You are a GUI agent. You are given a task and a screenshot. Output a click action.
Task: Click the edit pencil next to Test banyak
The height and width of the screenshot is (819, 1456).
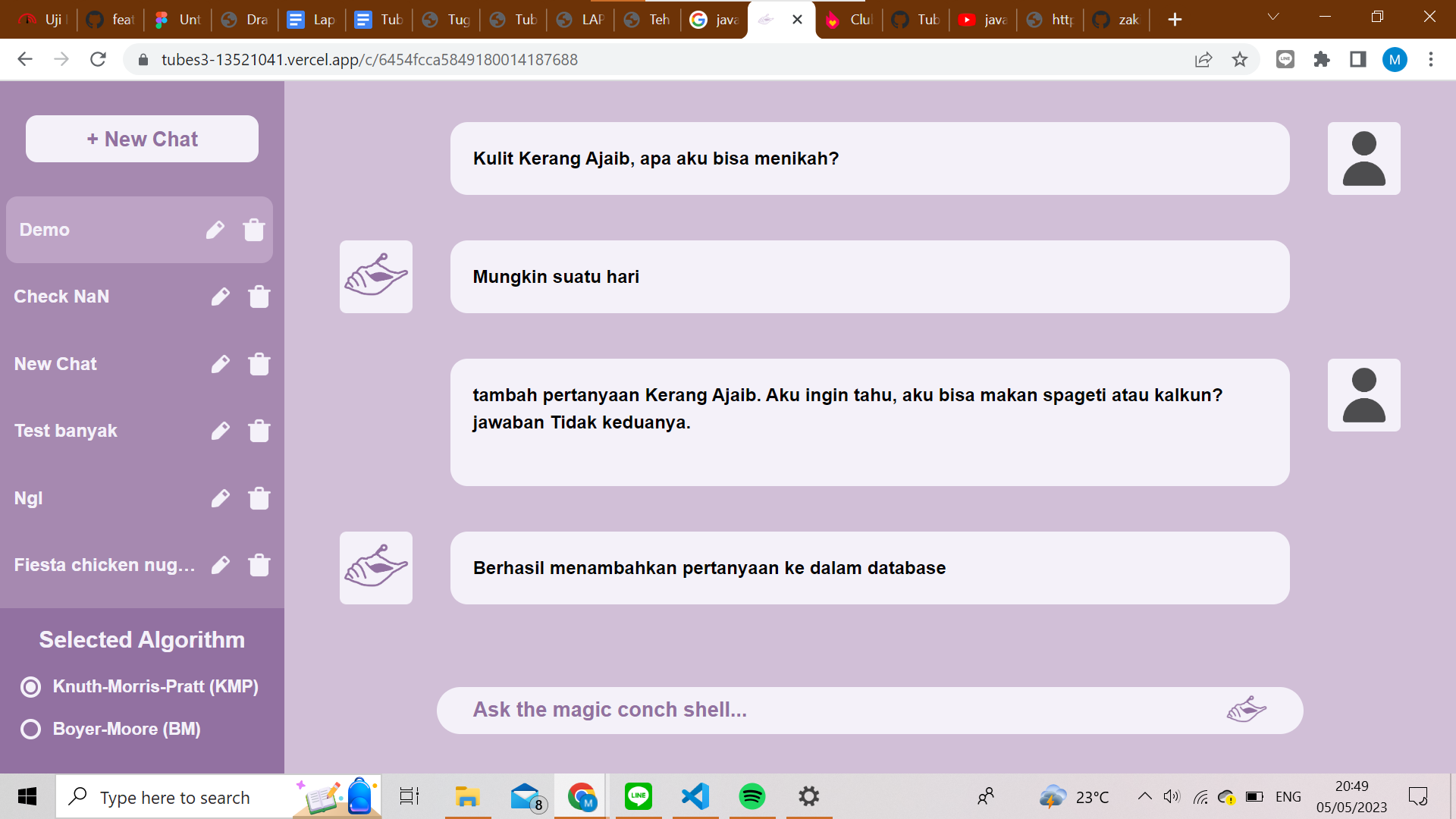[x=220, y=431]
